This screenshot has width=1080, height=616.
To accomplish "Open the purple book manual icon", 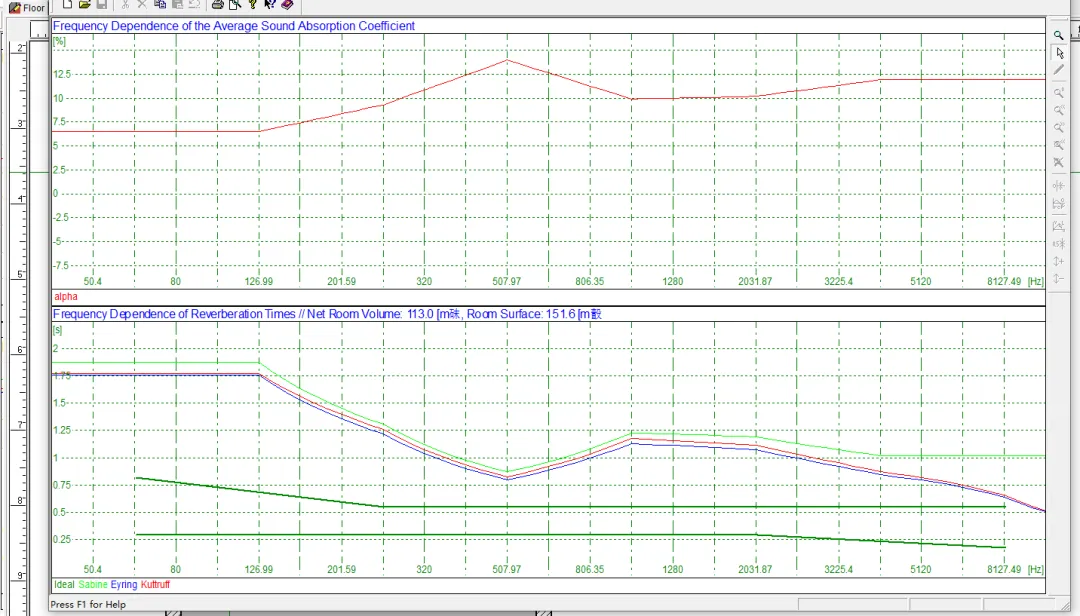I will click(x=287, y=4).
